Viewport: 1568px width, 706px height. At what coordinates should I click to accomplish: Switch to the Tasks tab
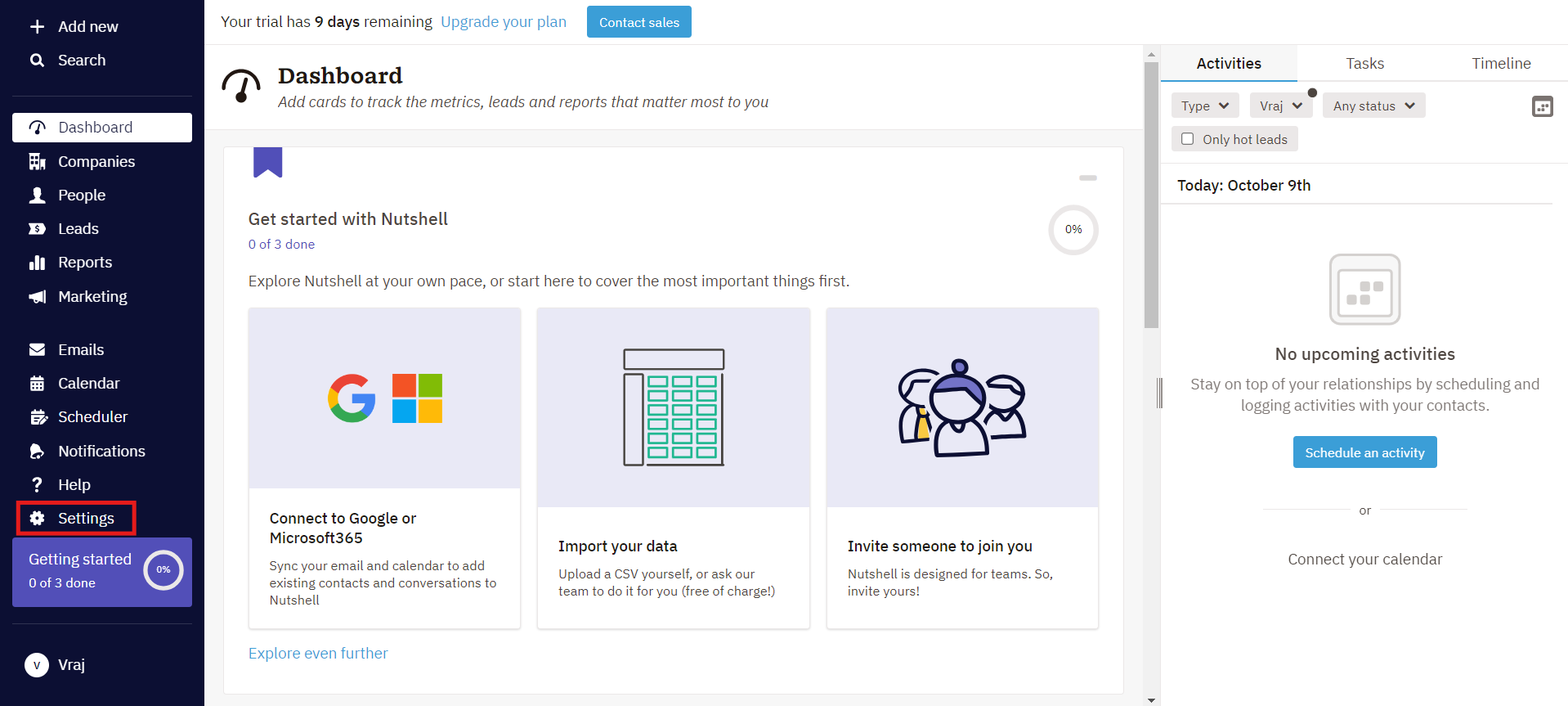(x=1364, y=64)
